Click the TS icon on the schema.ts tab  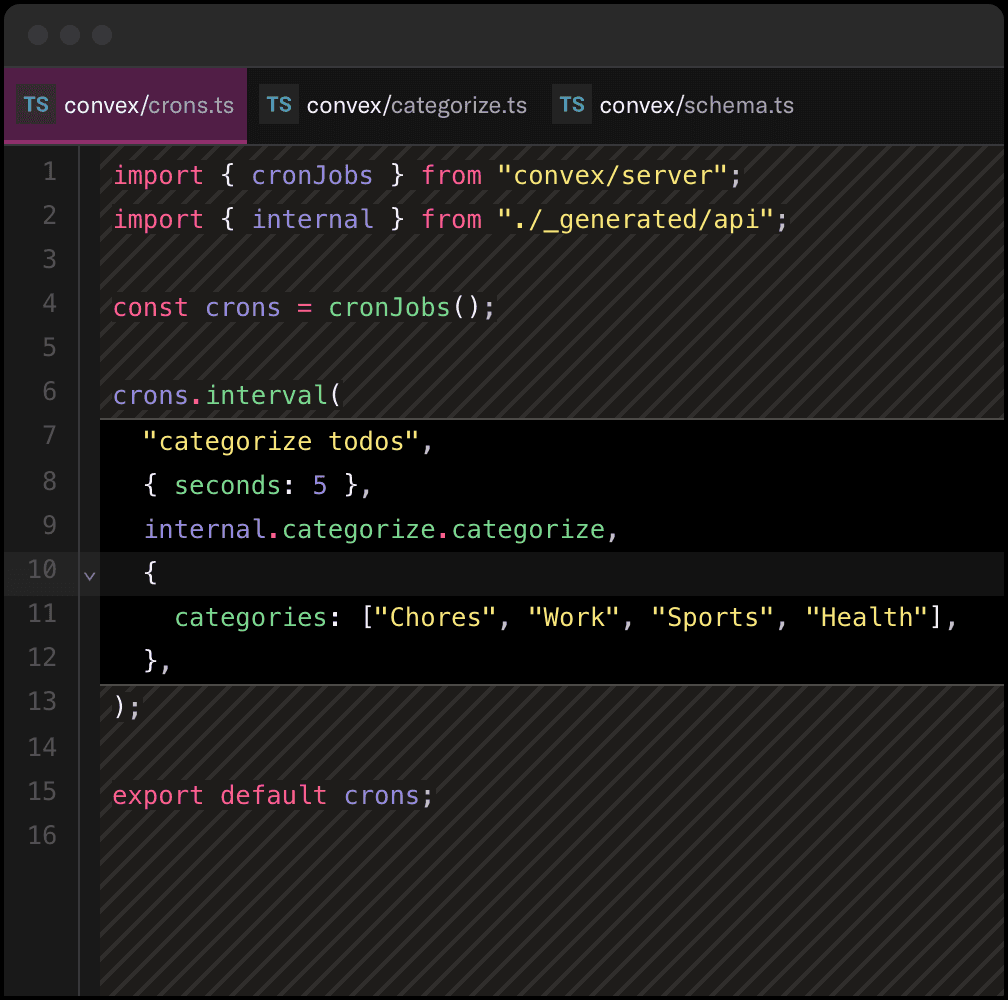coord(571,103)
